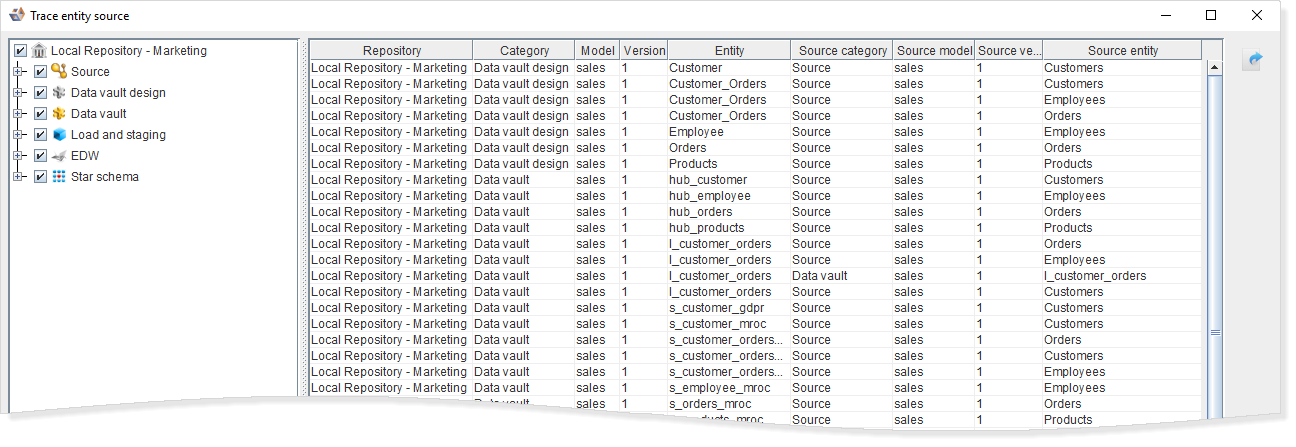Maximize the Trace entity source window

coord(1211,15)
